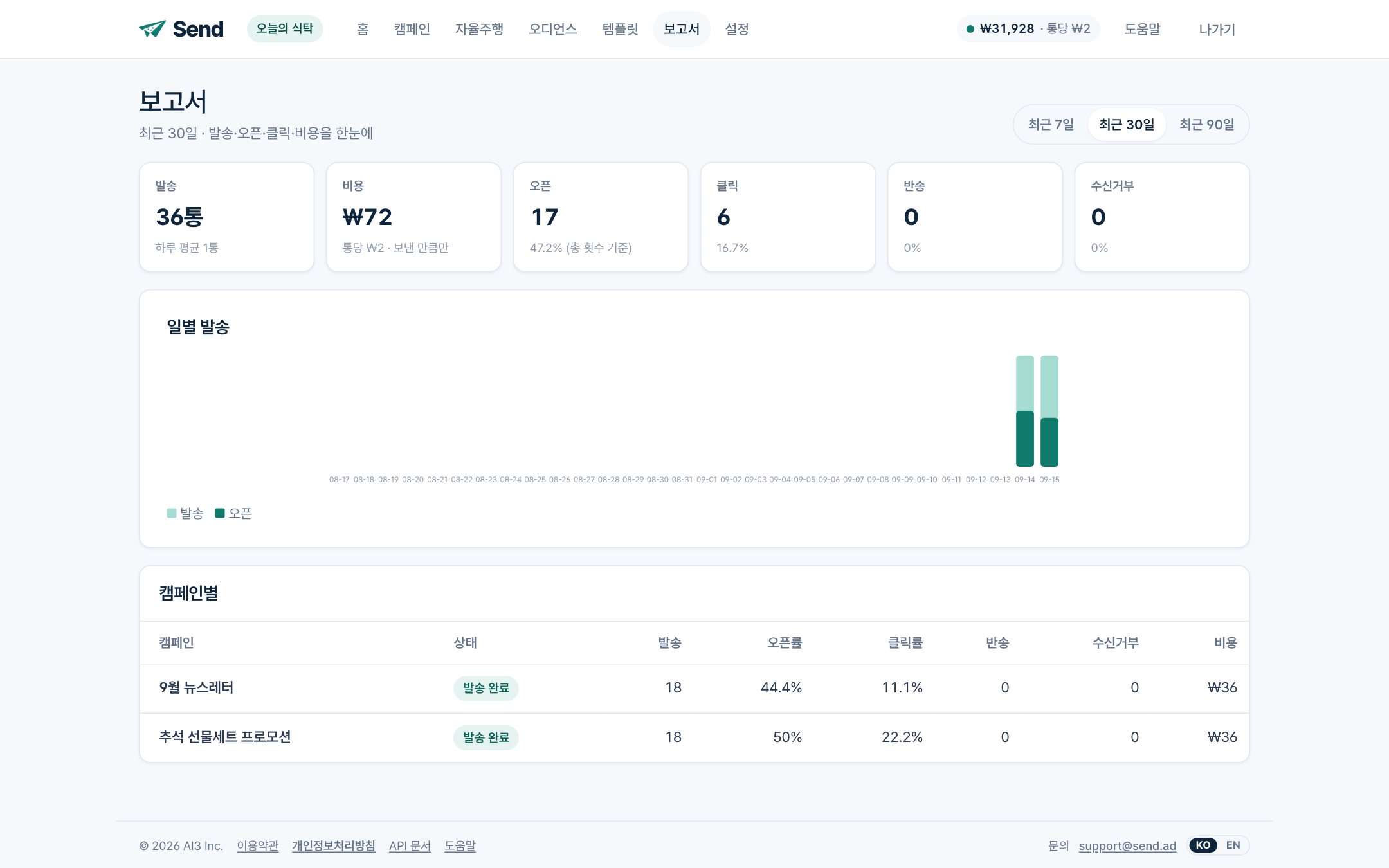
Task: Open the API 문서 footer link
Action: point(410,846)
